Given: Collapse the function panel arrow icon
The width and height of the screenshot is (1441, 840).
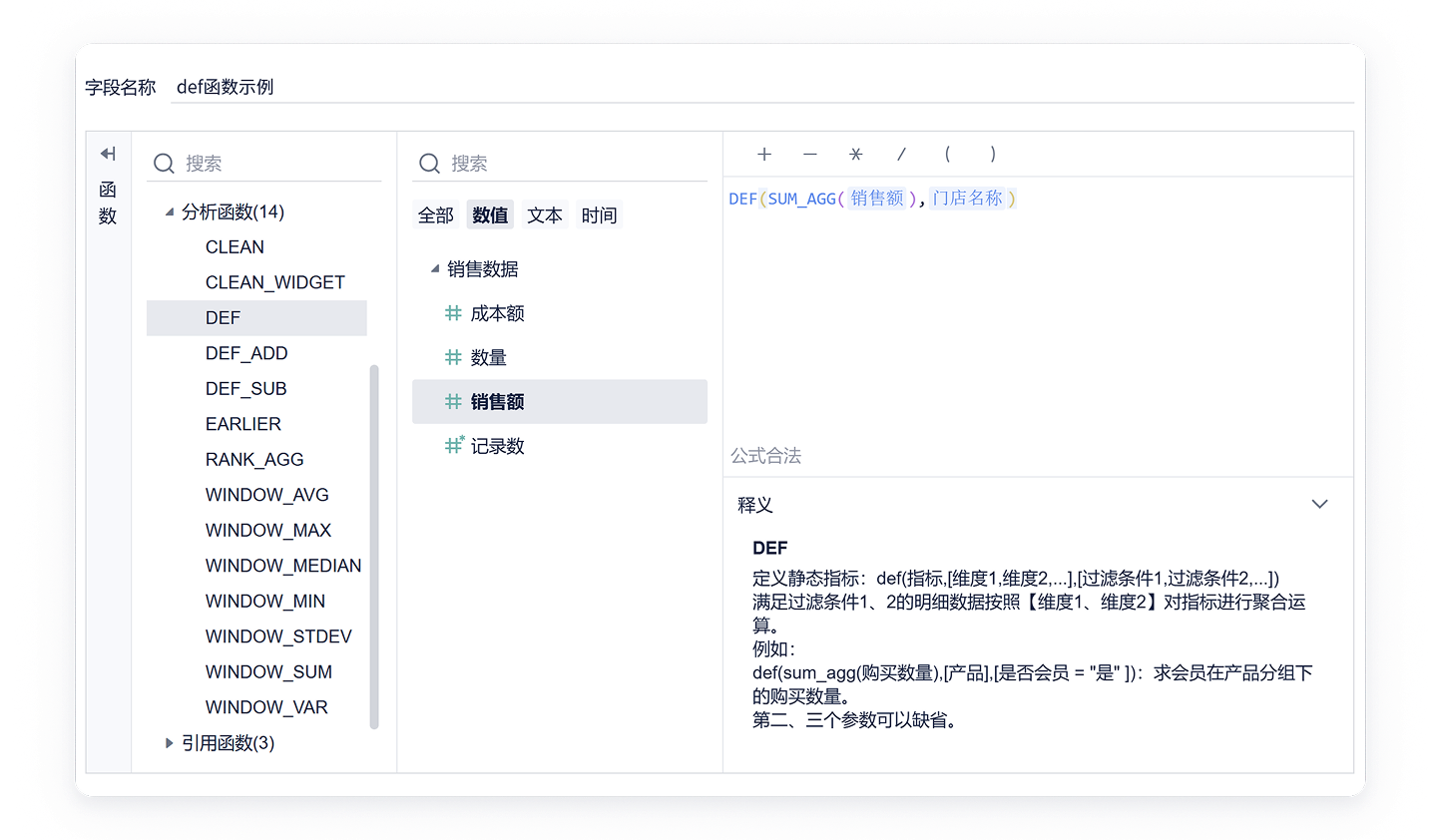Looking at the screenshot, I should 108,154.
